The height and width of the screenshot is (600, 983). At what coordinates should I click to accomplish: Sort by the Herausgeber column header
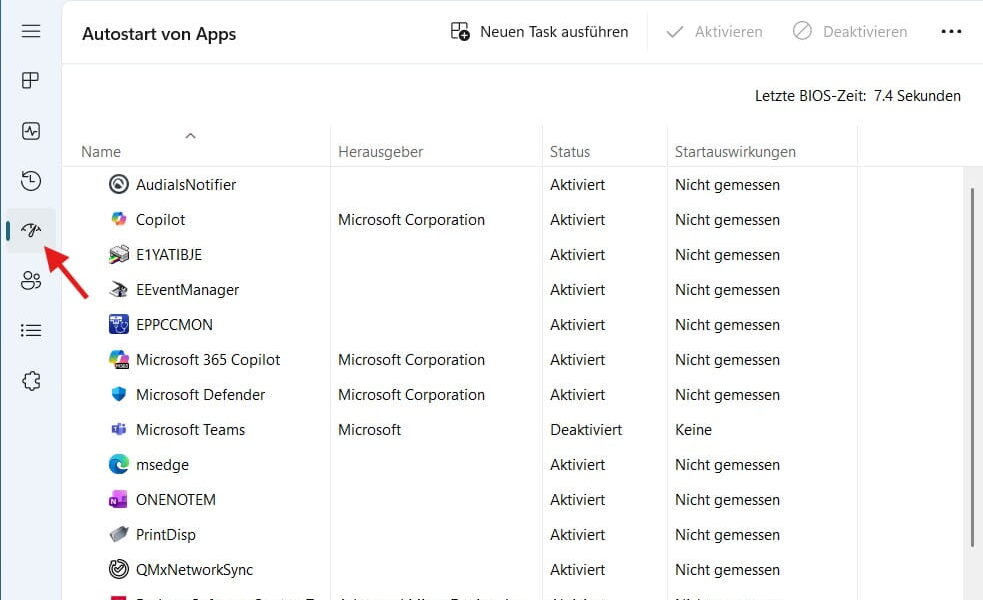click(x=381, y=152)
